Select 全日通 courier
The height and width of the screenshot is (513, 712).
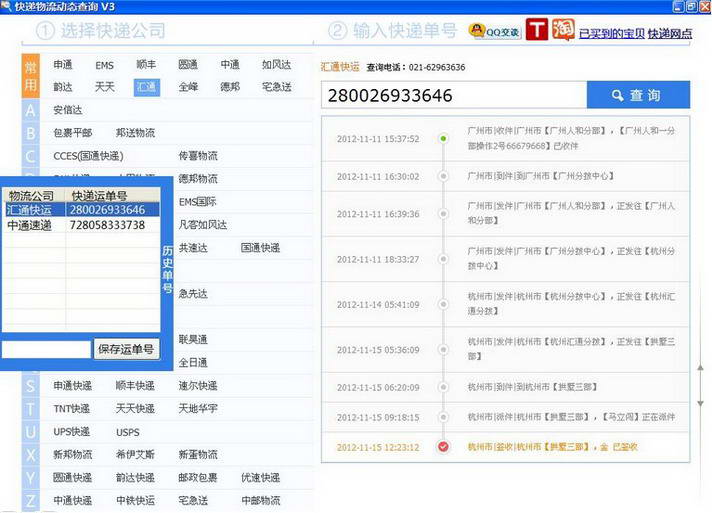[193, 363]
